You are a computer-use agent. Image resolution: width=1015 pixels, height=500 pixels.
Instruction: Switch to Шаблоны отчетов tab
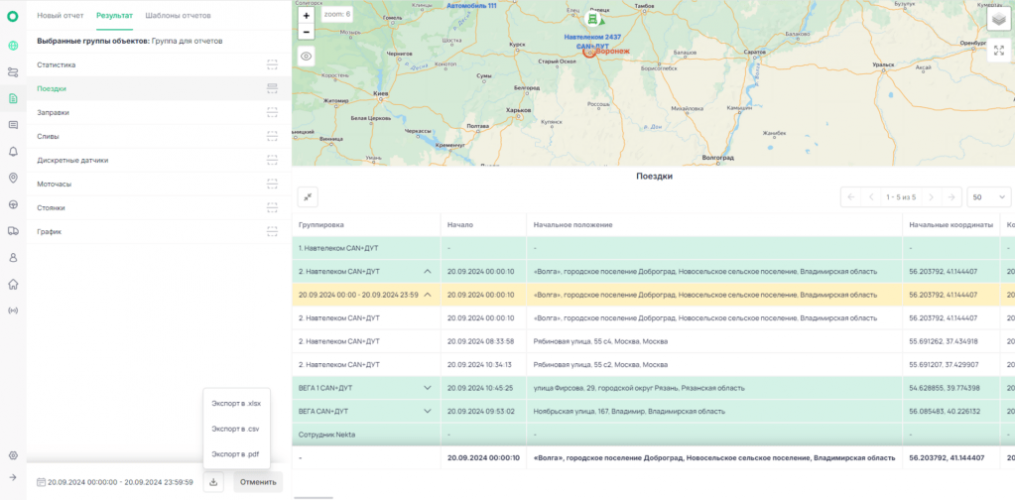178,16
